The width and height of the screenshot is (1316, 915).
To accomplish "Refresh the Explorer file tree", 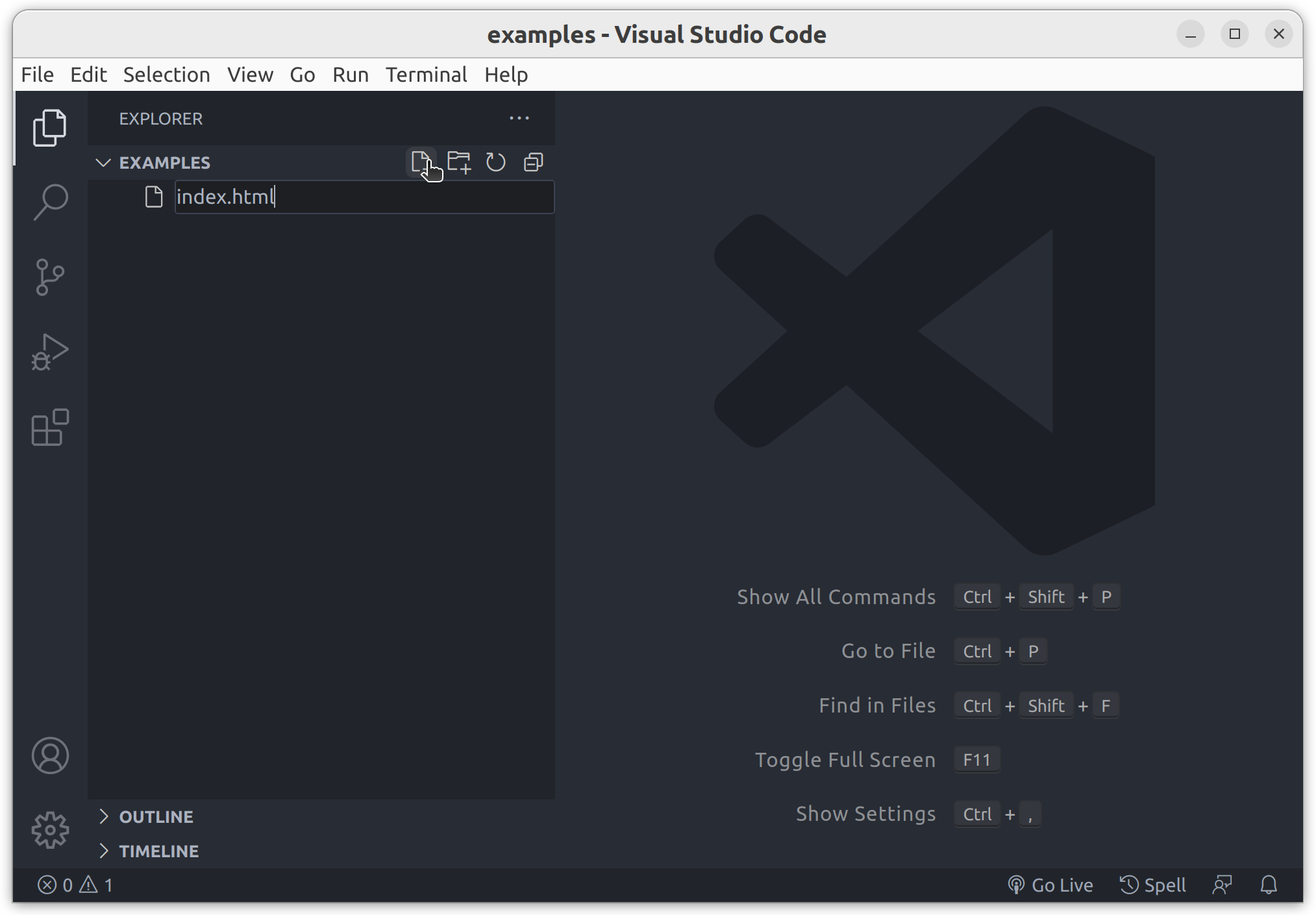I will coord(496,162).
